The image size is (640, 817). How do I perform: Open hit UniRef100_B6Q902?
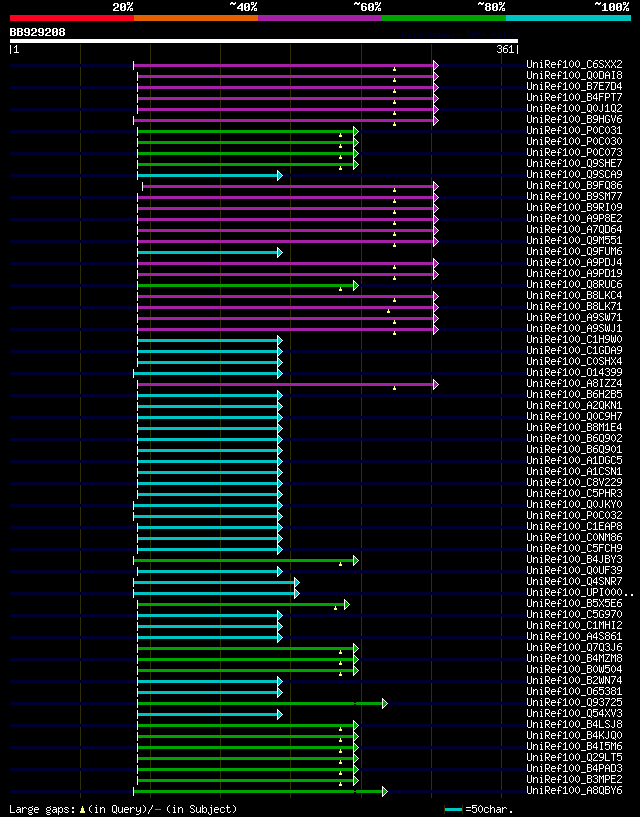click(x=574, y=439)
